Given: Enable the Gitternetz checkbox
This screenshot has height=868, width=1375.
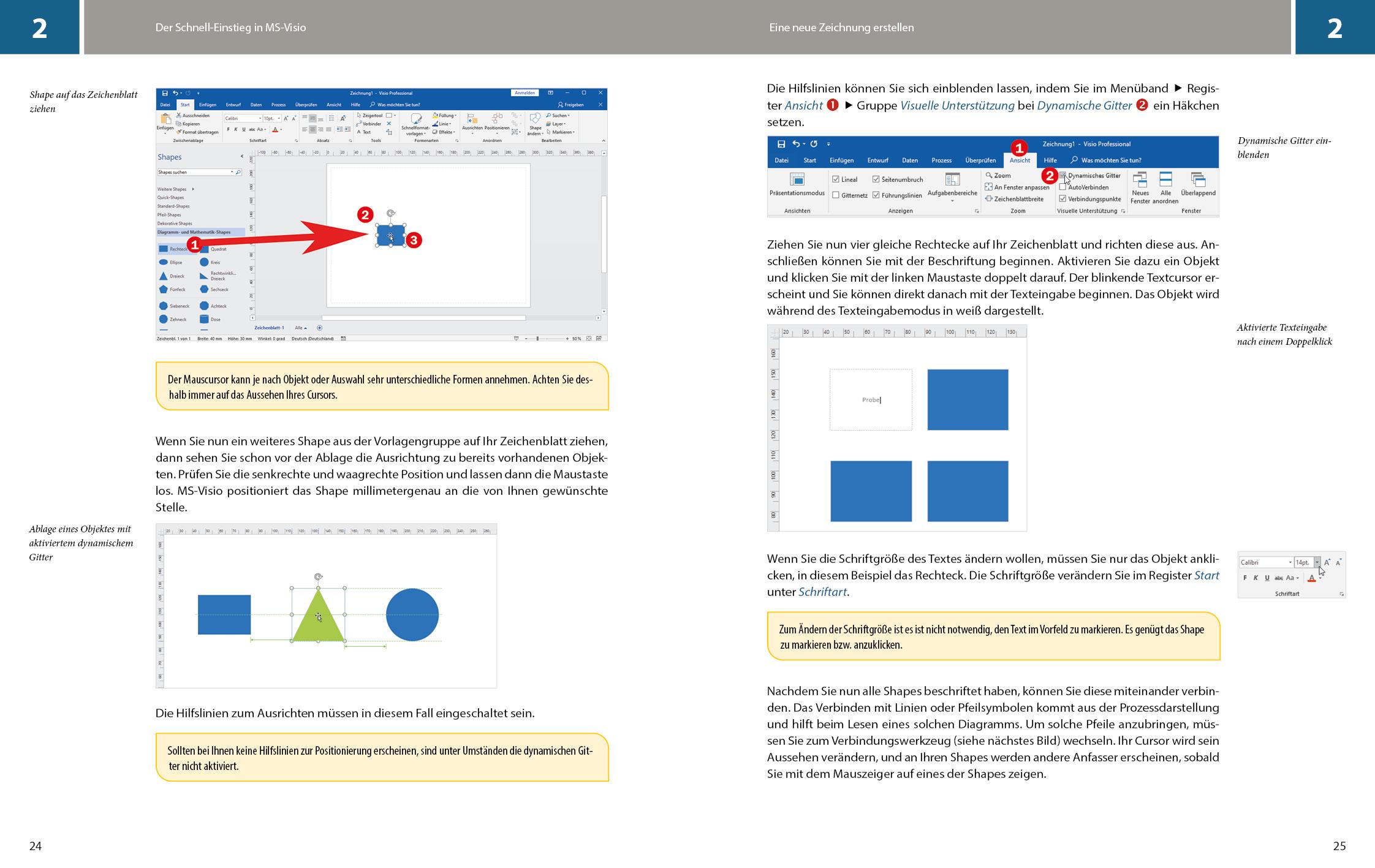Looking at the screenshot, I should coord(836,195).
